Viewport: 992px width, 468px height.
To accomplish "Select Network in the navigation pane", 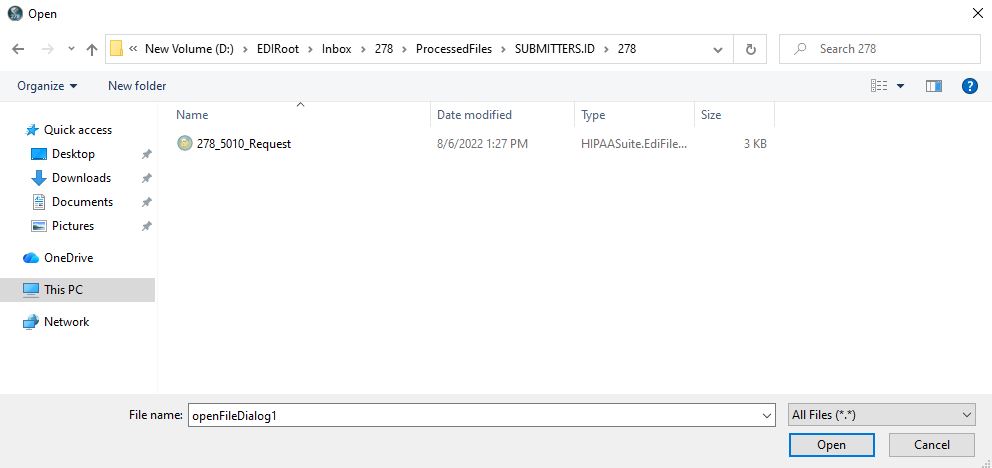I will coord(66,322).
